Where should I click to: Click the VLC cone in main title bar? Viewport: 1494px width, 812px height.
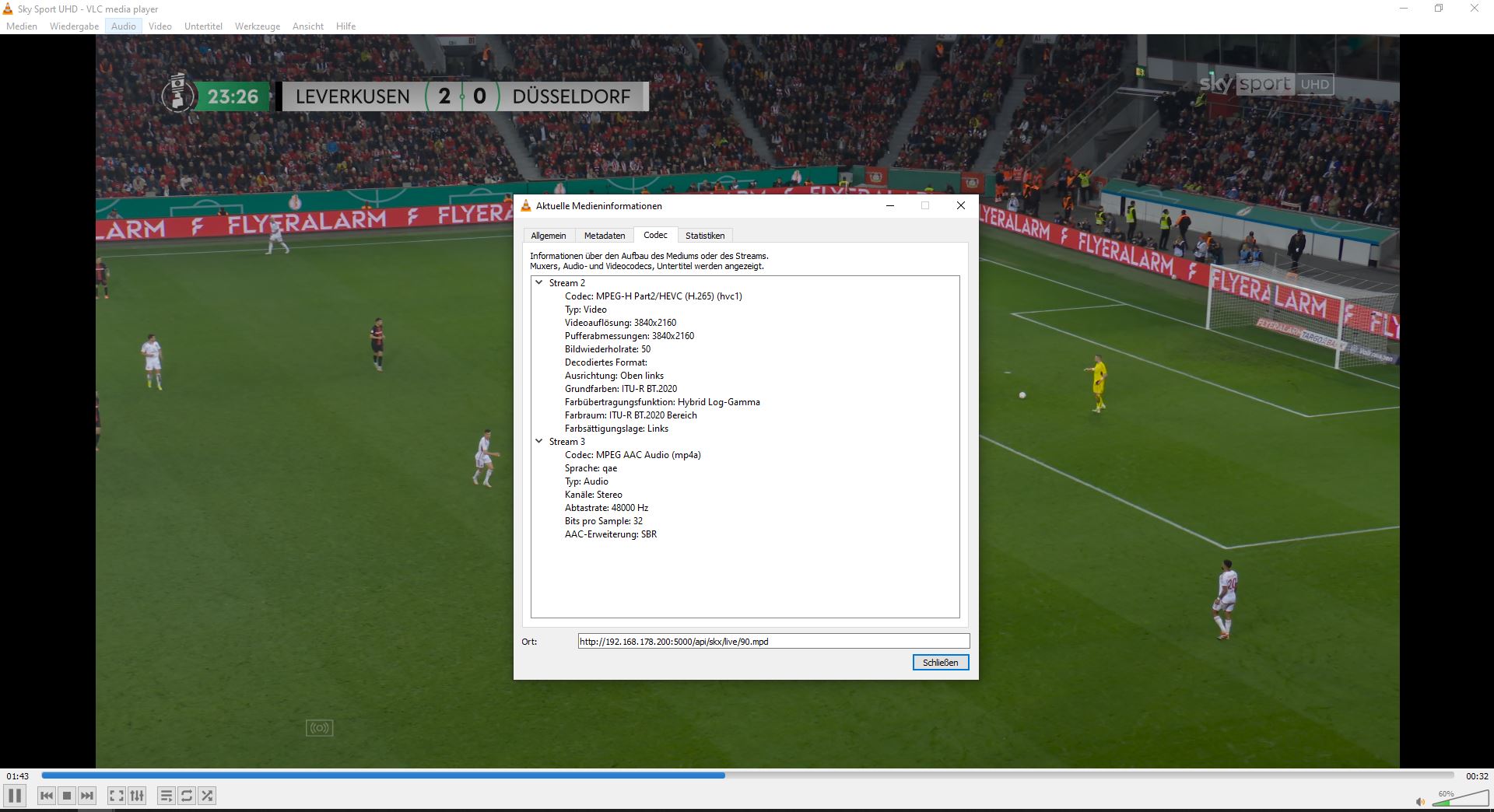point(8,9)
